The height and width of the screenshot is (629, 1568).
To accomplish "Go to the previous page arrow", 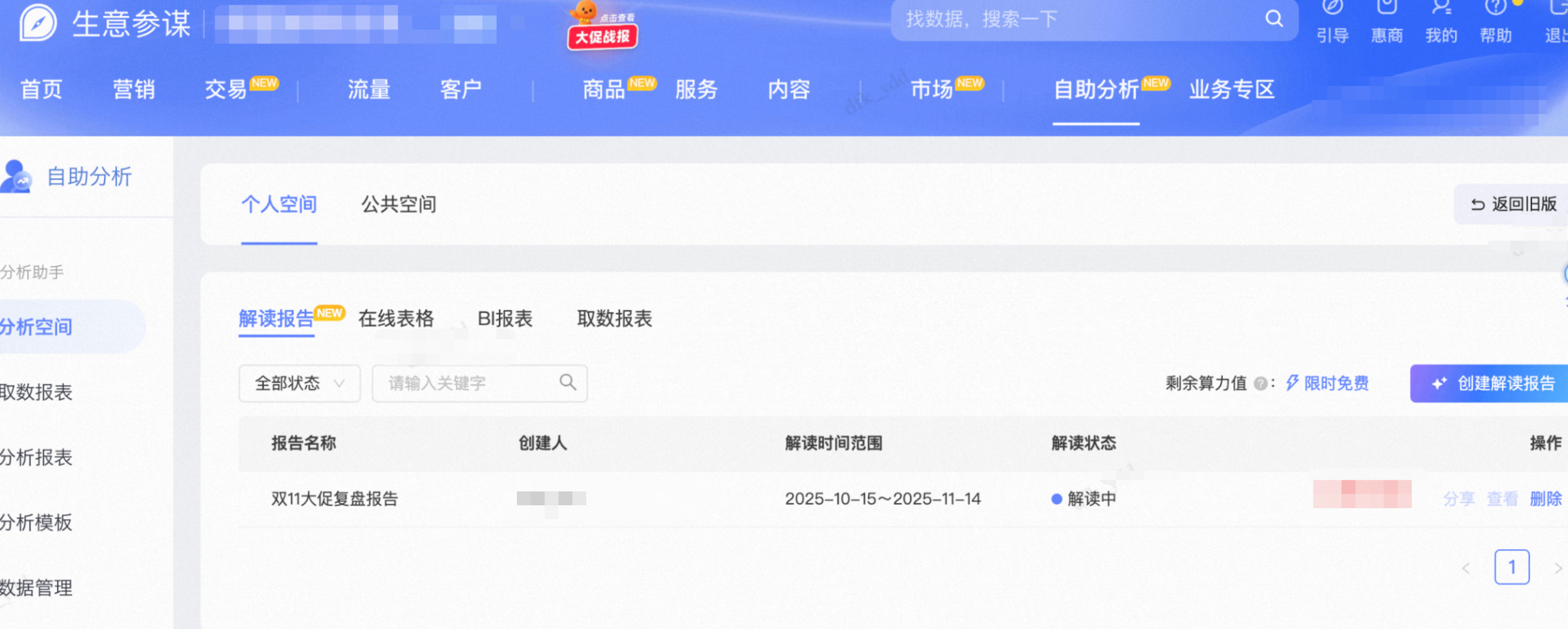I will [1466, 568].
